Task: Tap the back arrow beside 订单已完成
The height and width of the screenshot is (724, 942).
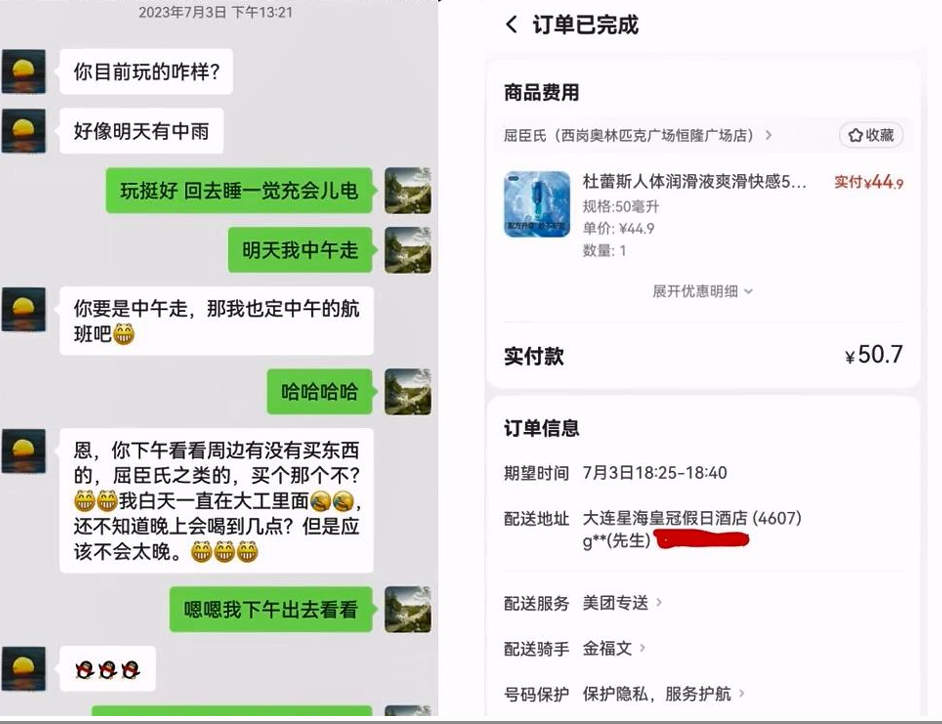Action: [x=512, y=25]
